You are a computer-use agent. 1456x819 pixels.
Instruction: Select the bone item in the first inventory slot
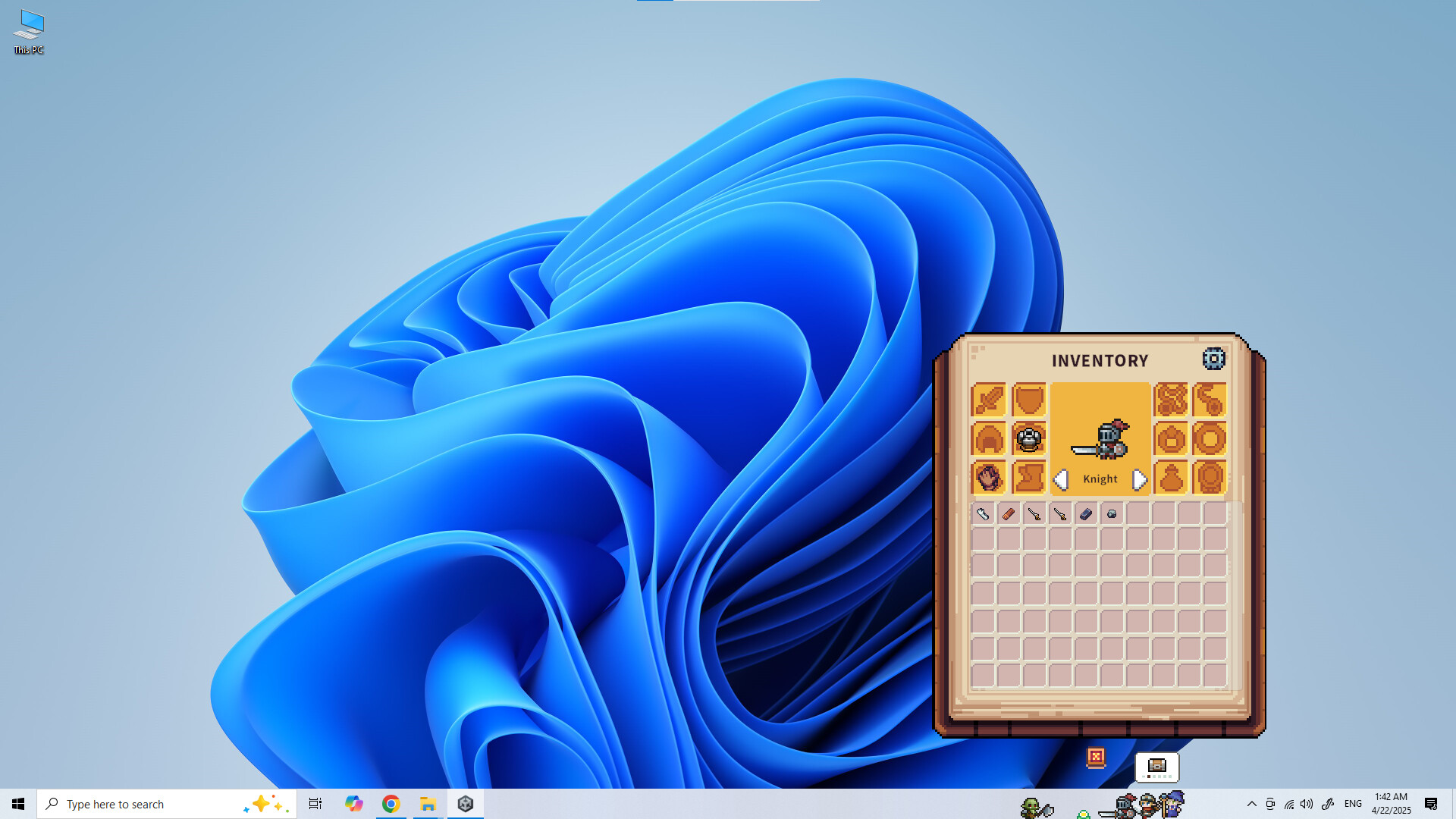click(984, 514)
